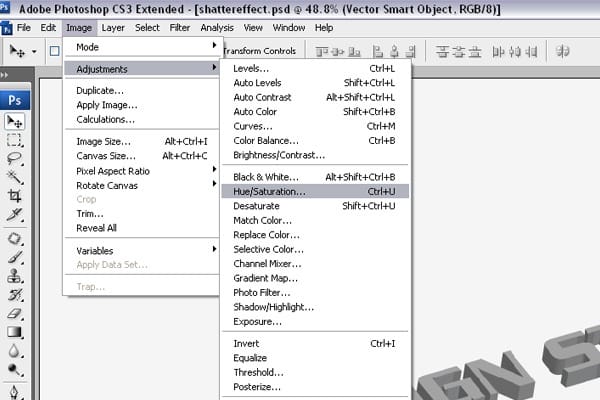
Task: Choose Shadow/Highlight adjustment
Action: pos(315,307)
